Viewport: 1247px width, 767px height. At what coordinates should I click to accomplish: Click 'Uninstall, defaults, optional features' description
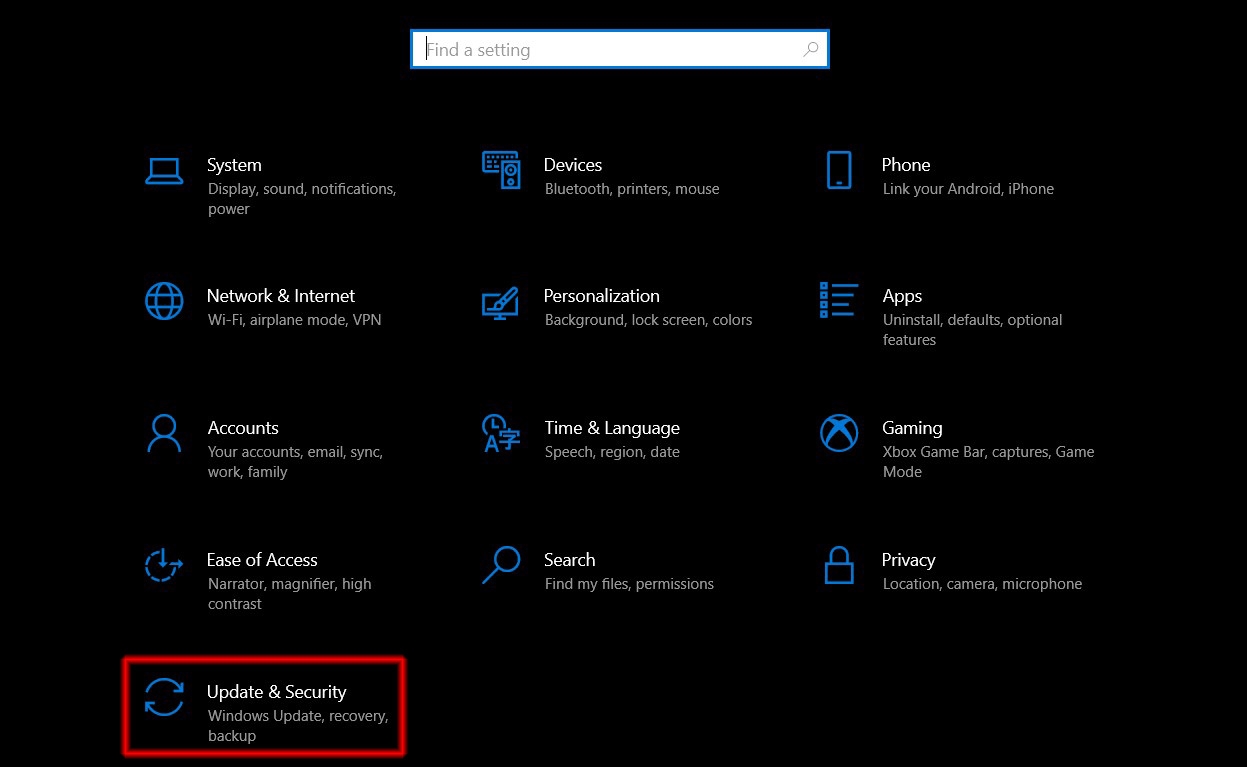(972, 330)
